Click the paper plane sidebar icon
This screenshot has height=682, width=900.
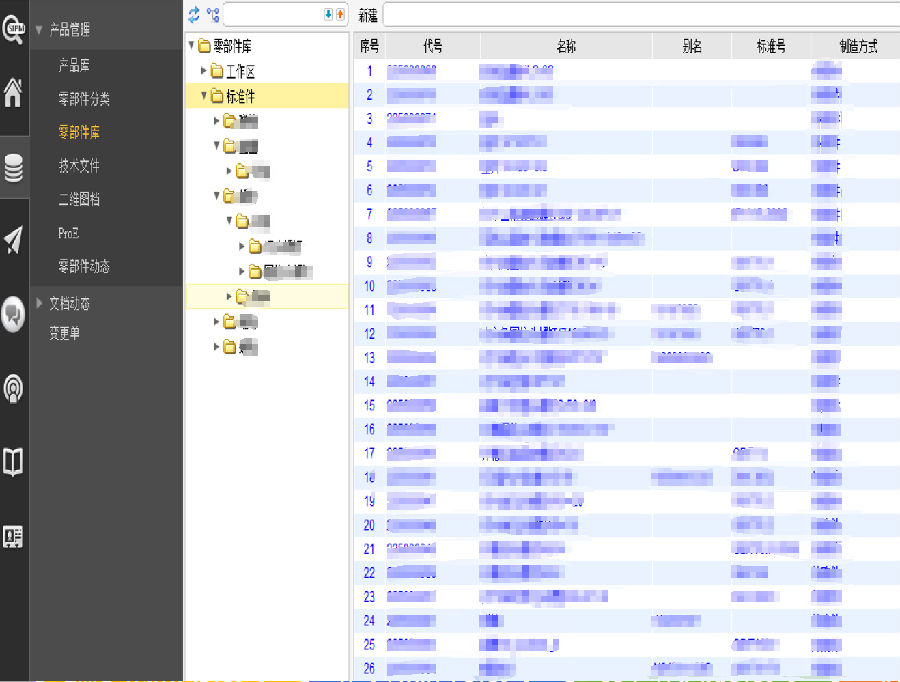pos(14,240)
